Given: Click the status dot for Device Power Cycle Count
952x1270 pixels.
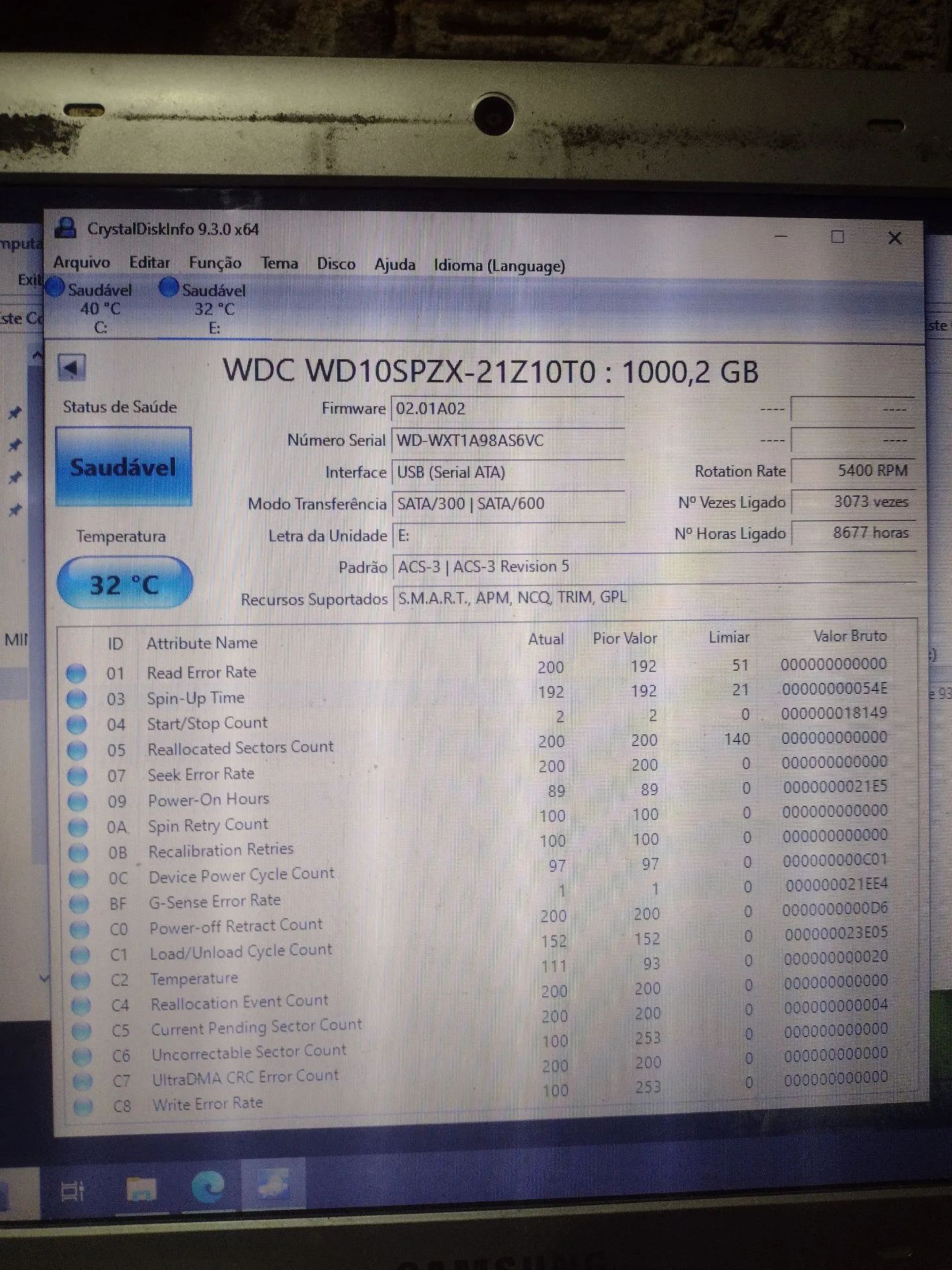Looking at the screenshot, I should click(79, 878).
